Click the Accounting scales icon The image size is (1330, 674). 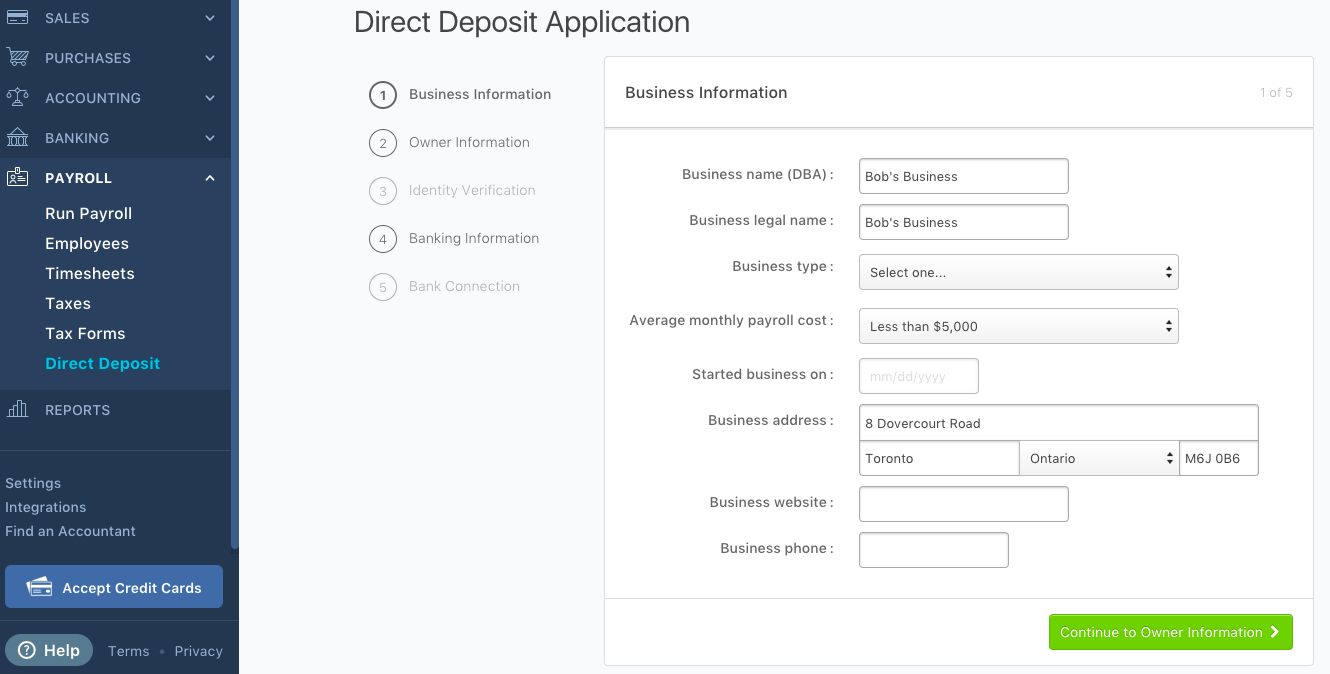pyautogui.click(x=17, y=98)
